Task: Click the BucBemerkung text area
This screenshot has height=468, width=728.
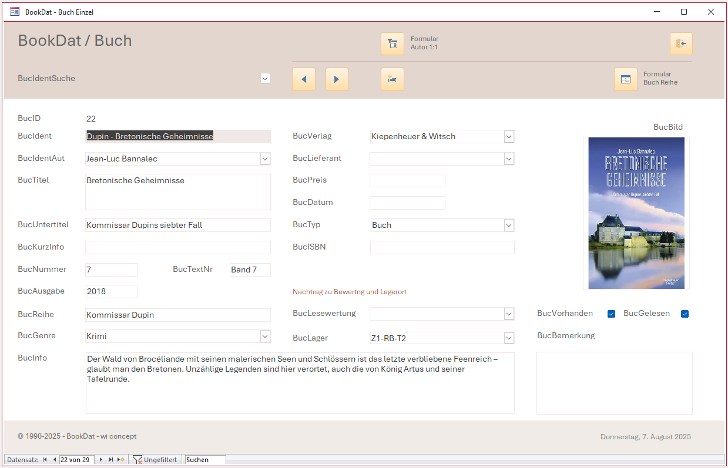Action: [x=614, y=379]
